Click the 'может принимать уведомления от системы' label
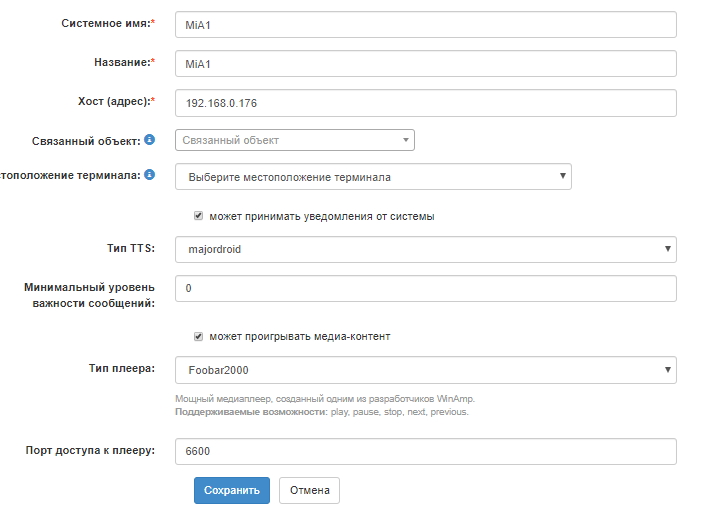Image resolution: width=728 pixels, height=520 pixels. (321, 216)
